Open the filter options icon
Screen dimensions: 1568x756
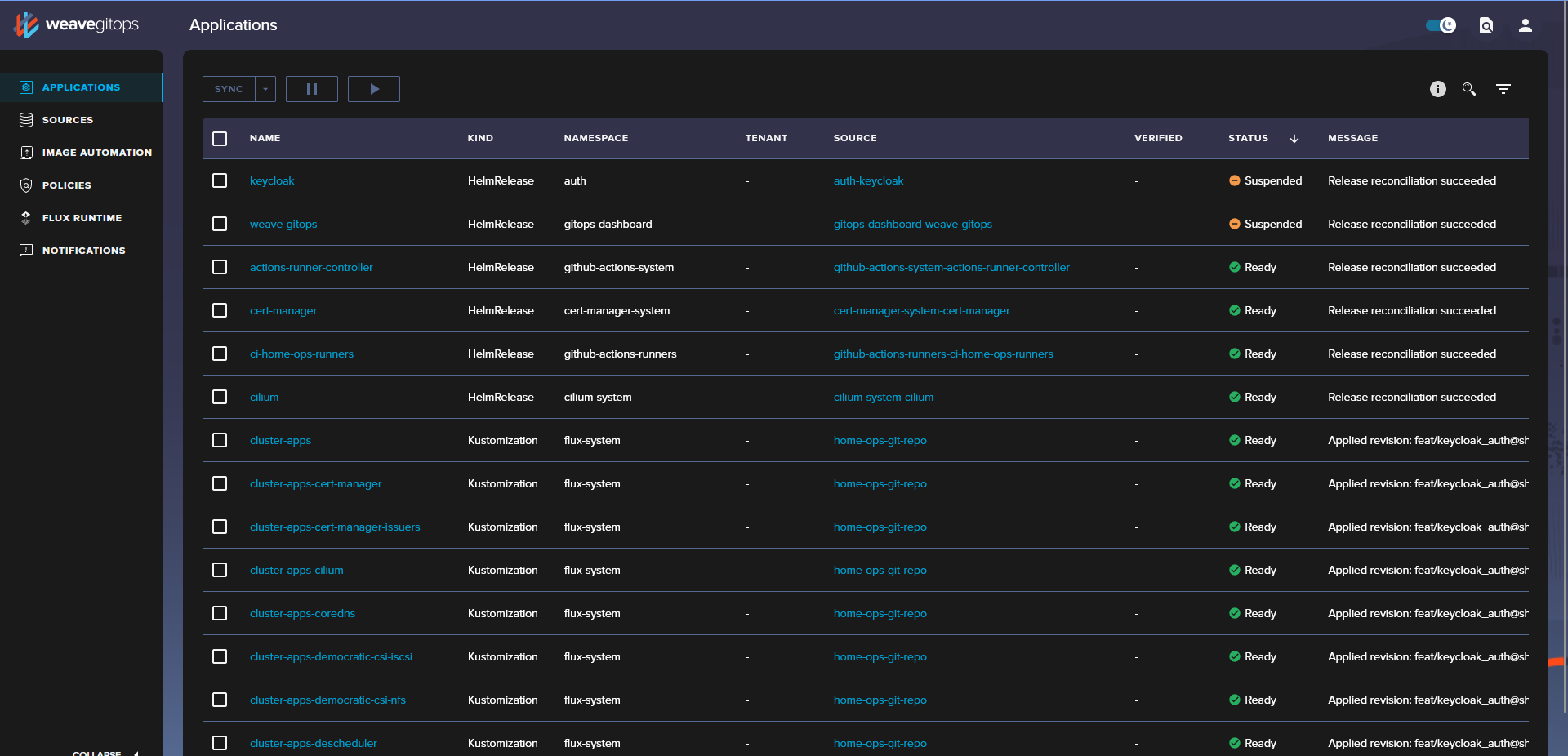[1503, 89]
